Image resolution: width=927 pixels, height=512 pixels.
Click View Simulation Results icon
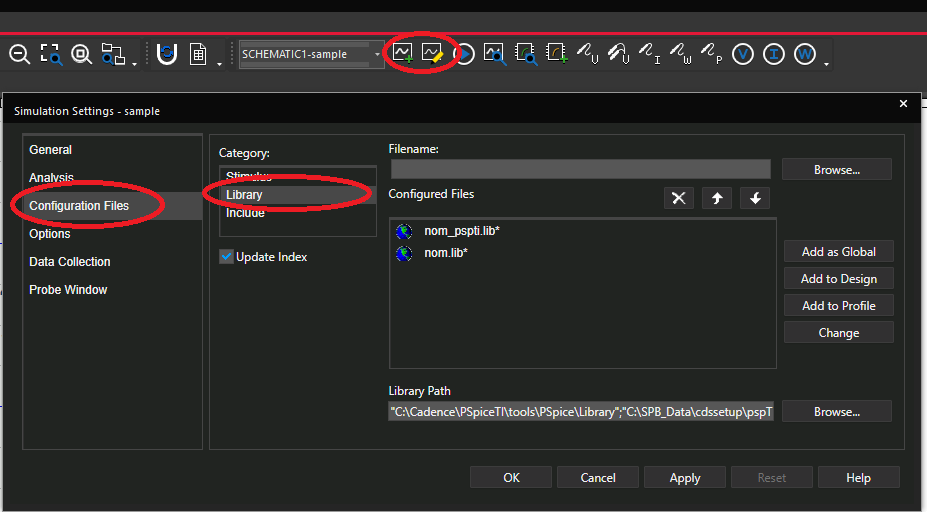(x=494, y=54)
